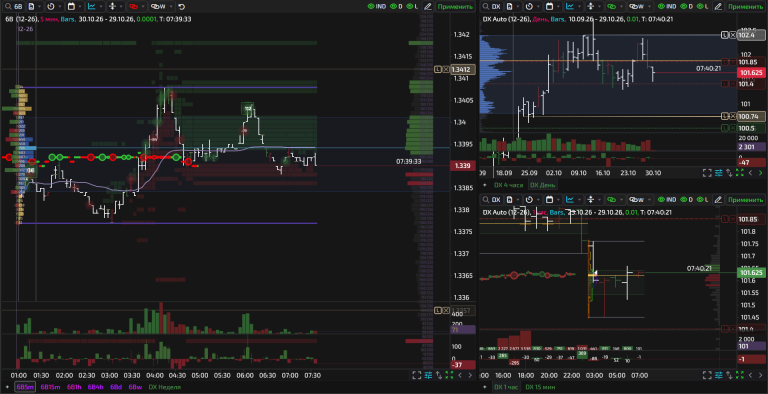Switch to the 6B15m tab
Image resolution: width=768 pixels, height=394 pixels.
coord(50,387)
